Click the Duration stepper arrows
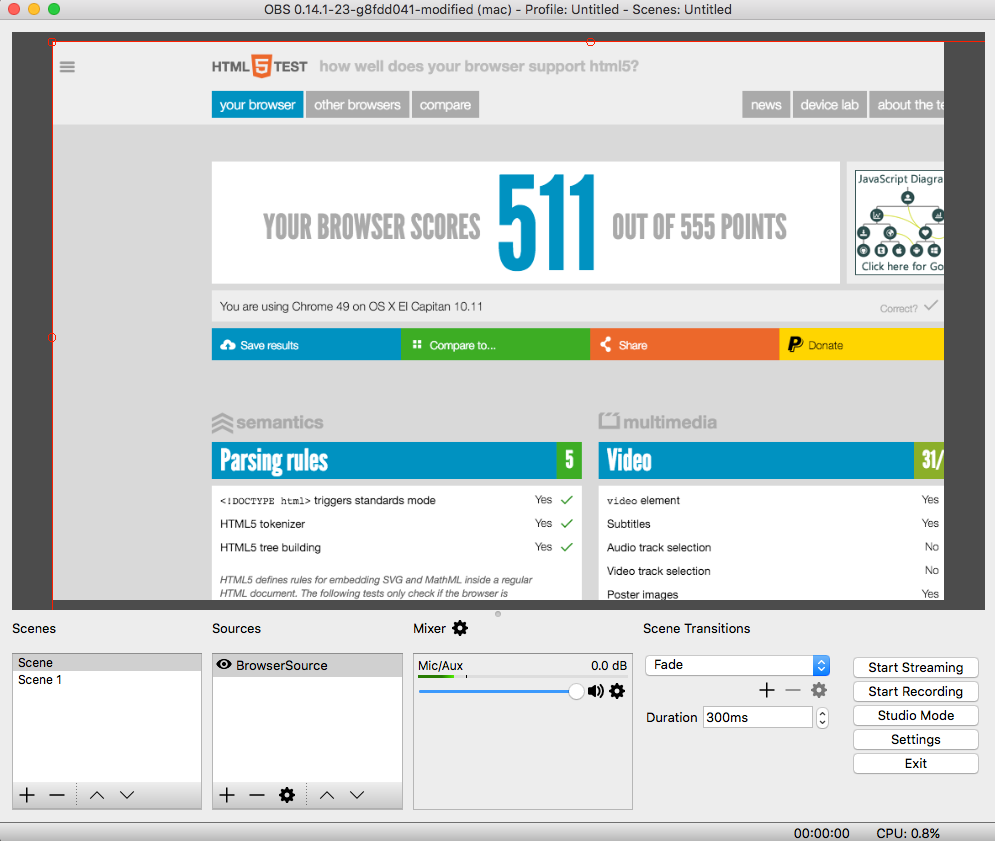The height and width of the screenshot is (841, 995). [x=822, y=717]
